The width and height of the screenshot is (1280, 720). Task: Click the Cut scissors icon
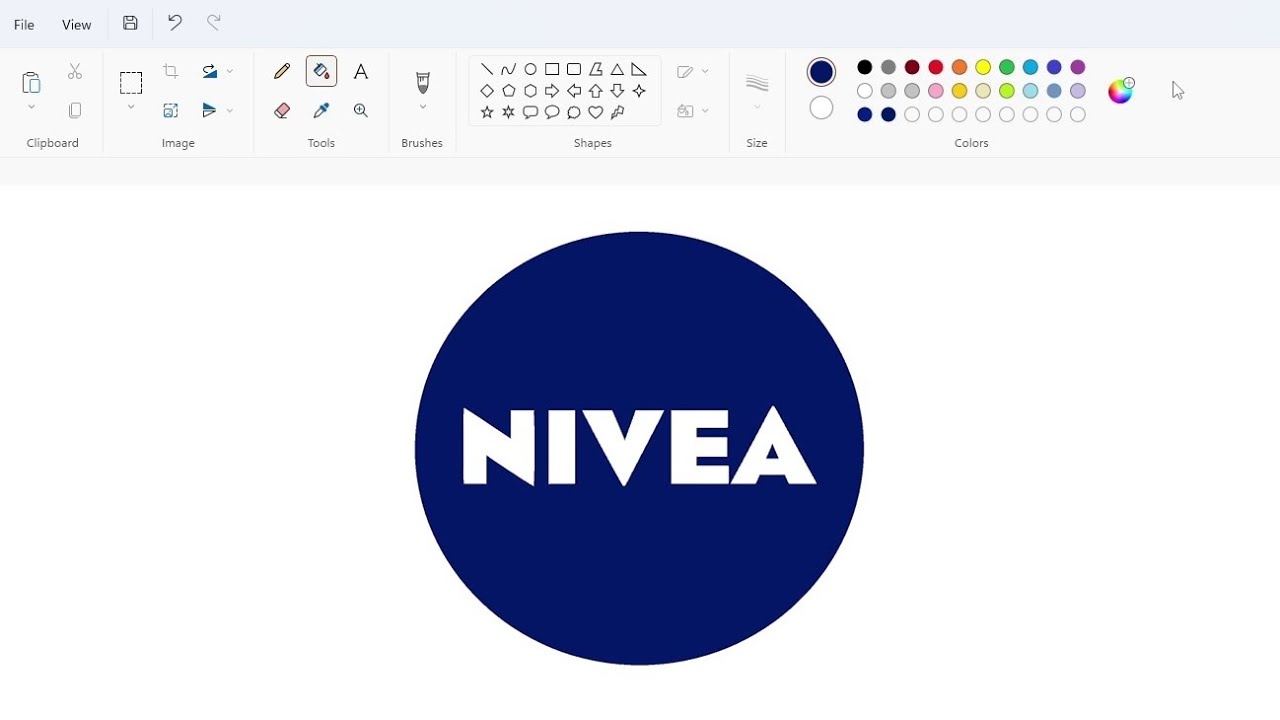(75, 71)
